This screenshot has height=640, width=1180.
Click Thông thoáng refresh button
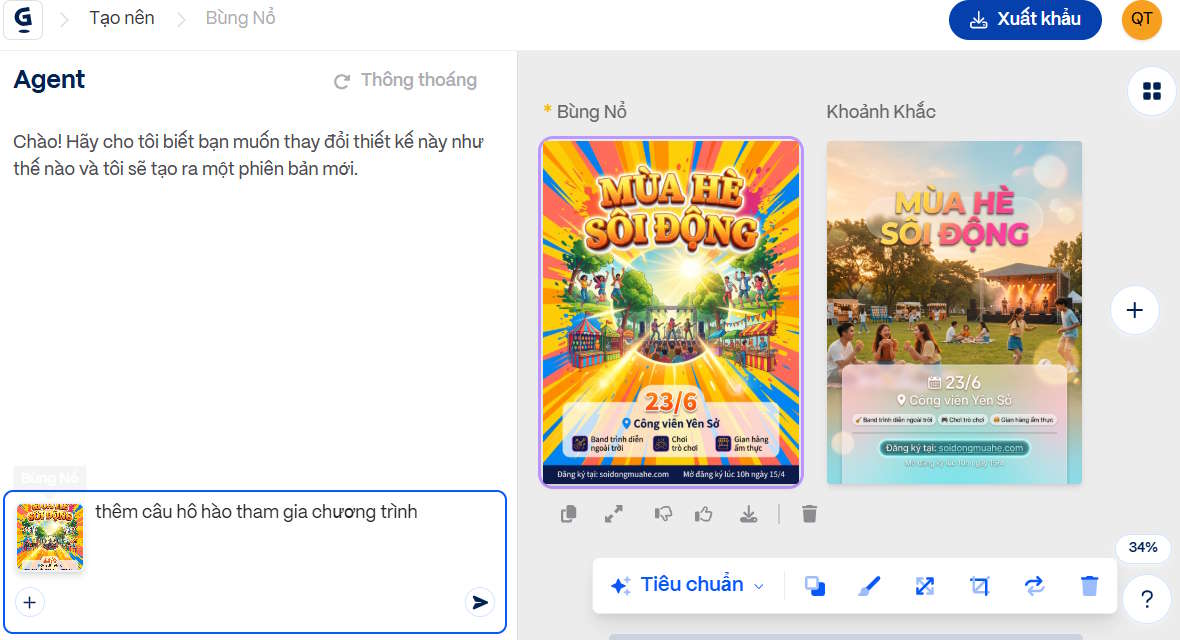[405, 80]
